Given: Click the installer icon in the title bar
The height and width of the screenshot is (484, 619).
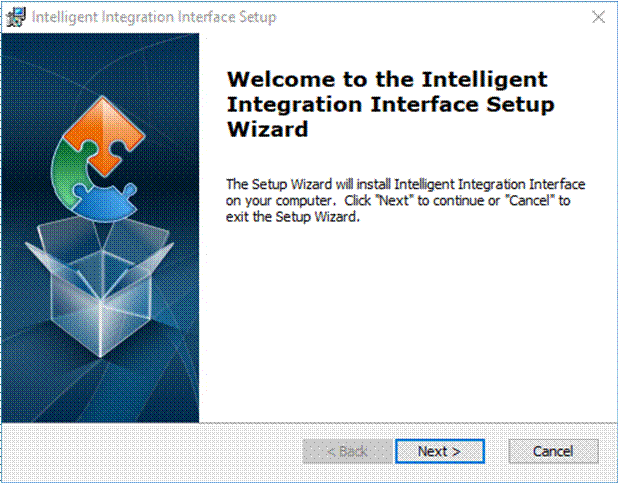Looking at the screenshot, I should [x=16, y=17].
